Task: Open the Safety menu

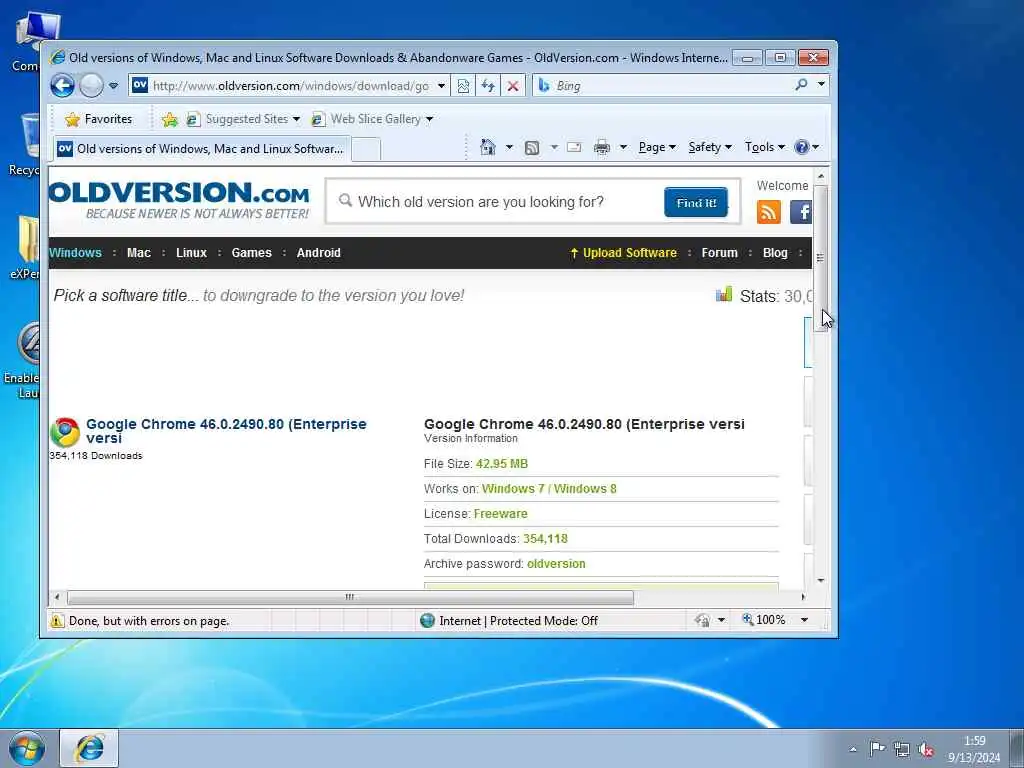Action: [x=710, y=147]
